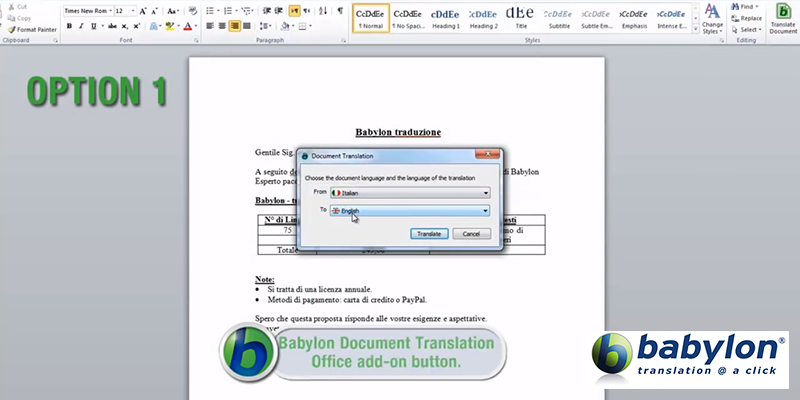Apply the Title style from gallery

(519, 17)
